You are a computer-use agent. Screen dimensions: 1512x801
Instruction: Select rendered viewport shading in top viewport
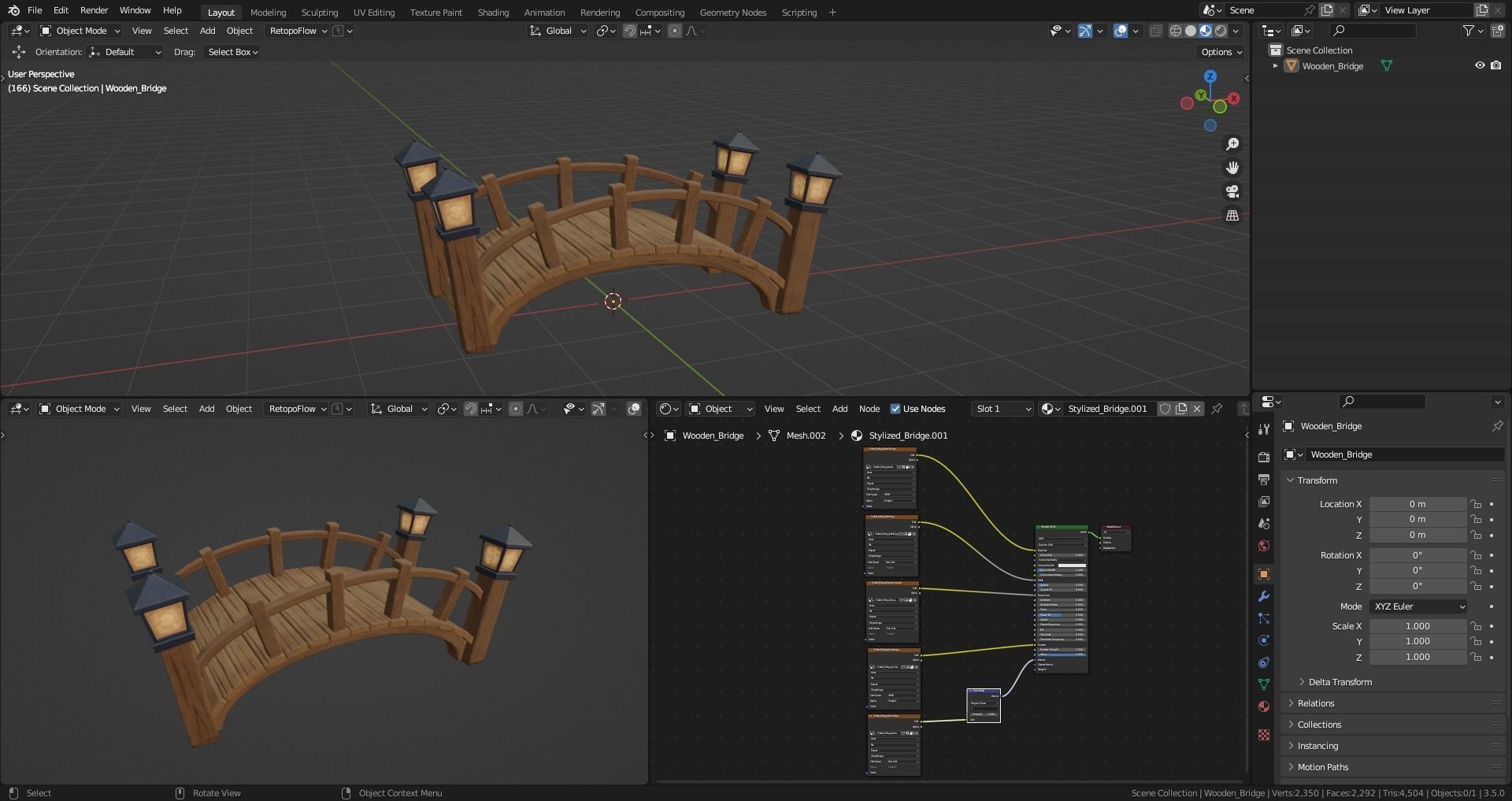pyautogui.click(x=1221, y=31)
